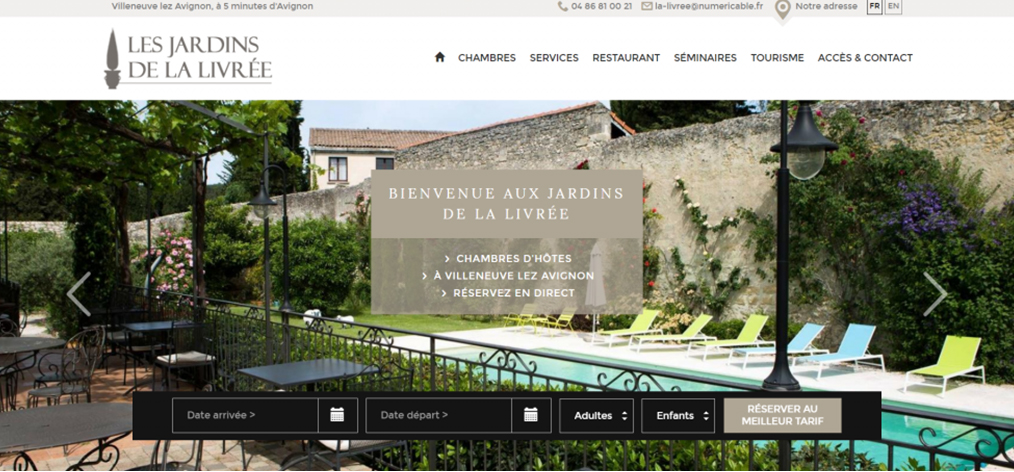Open the Restaurant menu item
Screen dimensions: 1014x472
pos(626,58)
